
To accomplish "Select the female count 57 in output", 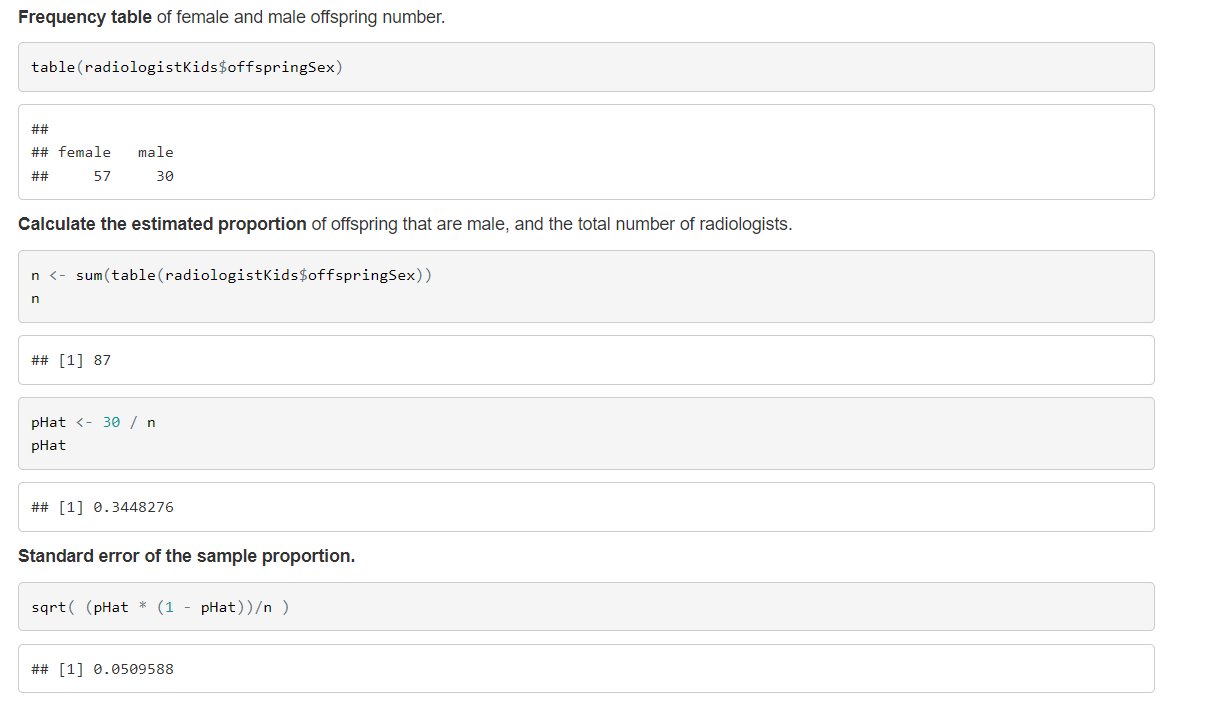I will pyautogui.click(x=102, y=176).
